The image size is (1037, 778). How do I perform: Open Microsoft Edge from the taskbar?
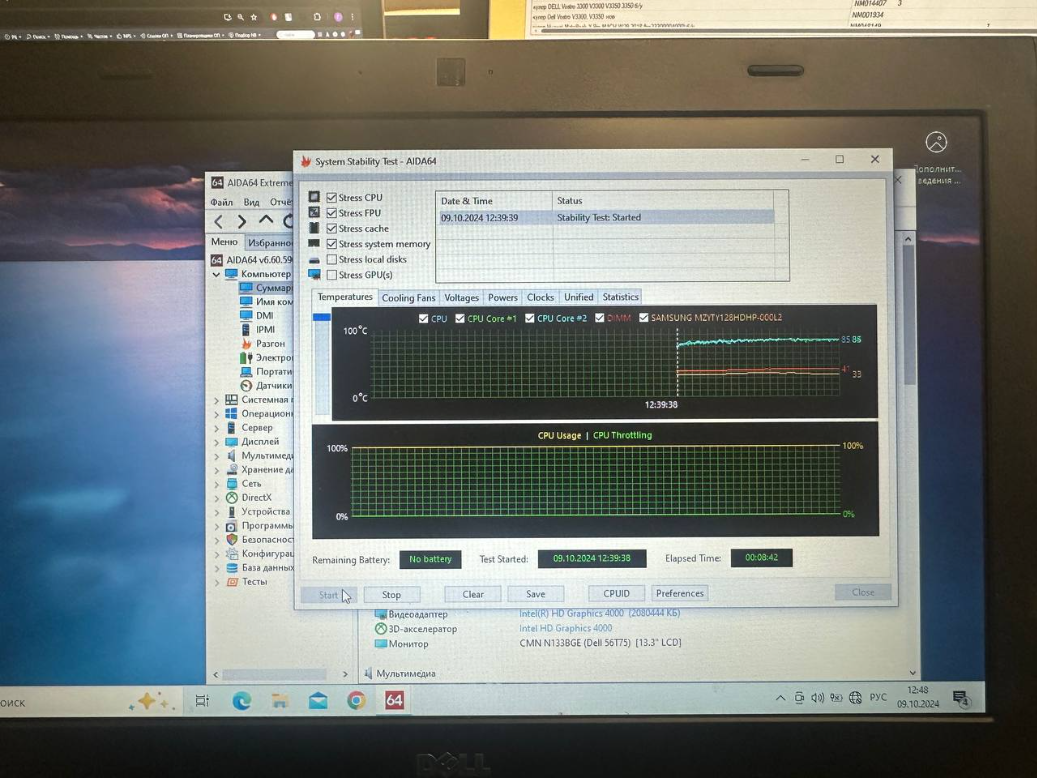[x=241, y=701]
